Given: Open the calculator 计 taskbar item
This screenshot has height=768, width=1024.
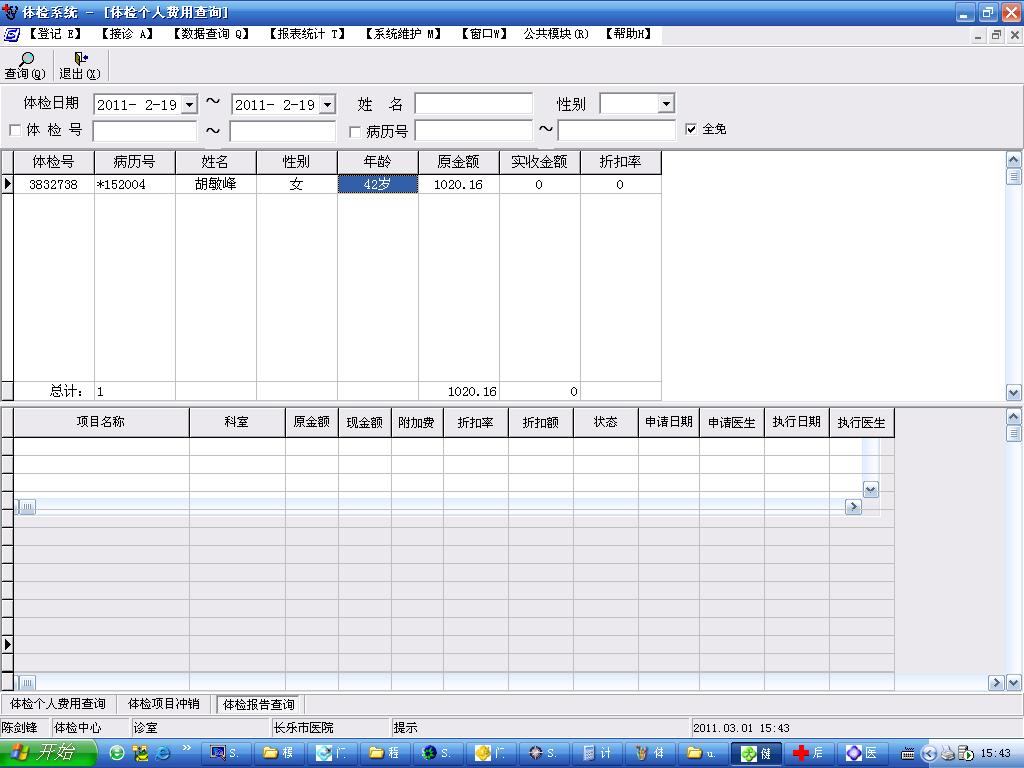Looking at the screenshot, I should click(597, 753).
